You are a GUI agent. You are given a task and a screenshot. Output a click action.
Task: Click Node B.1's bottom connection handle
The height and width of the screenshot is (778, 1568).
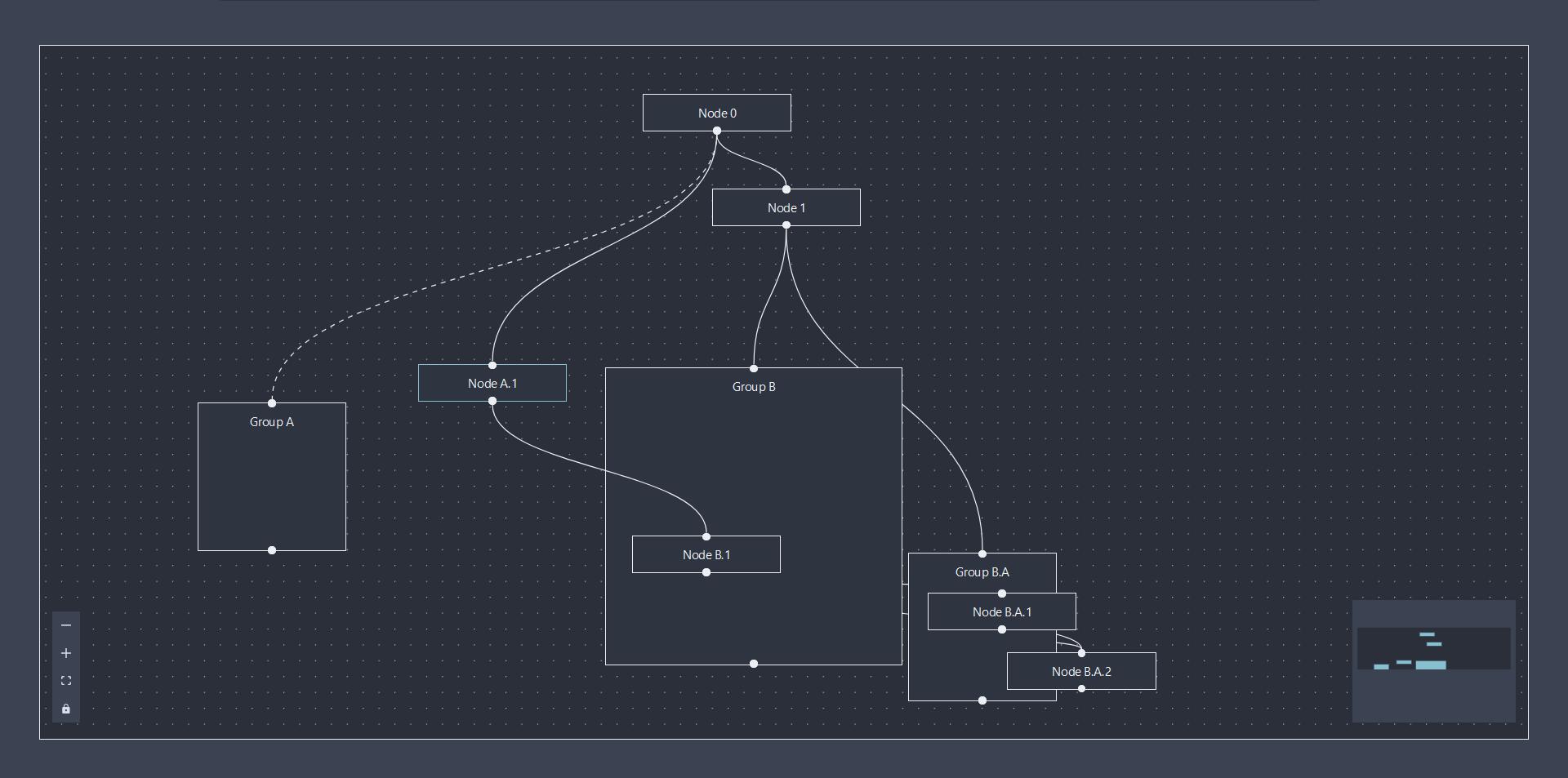point(706,572)
